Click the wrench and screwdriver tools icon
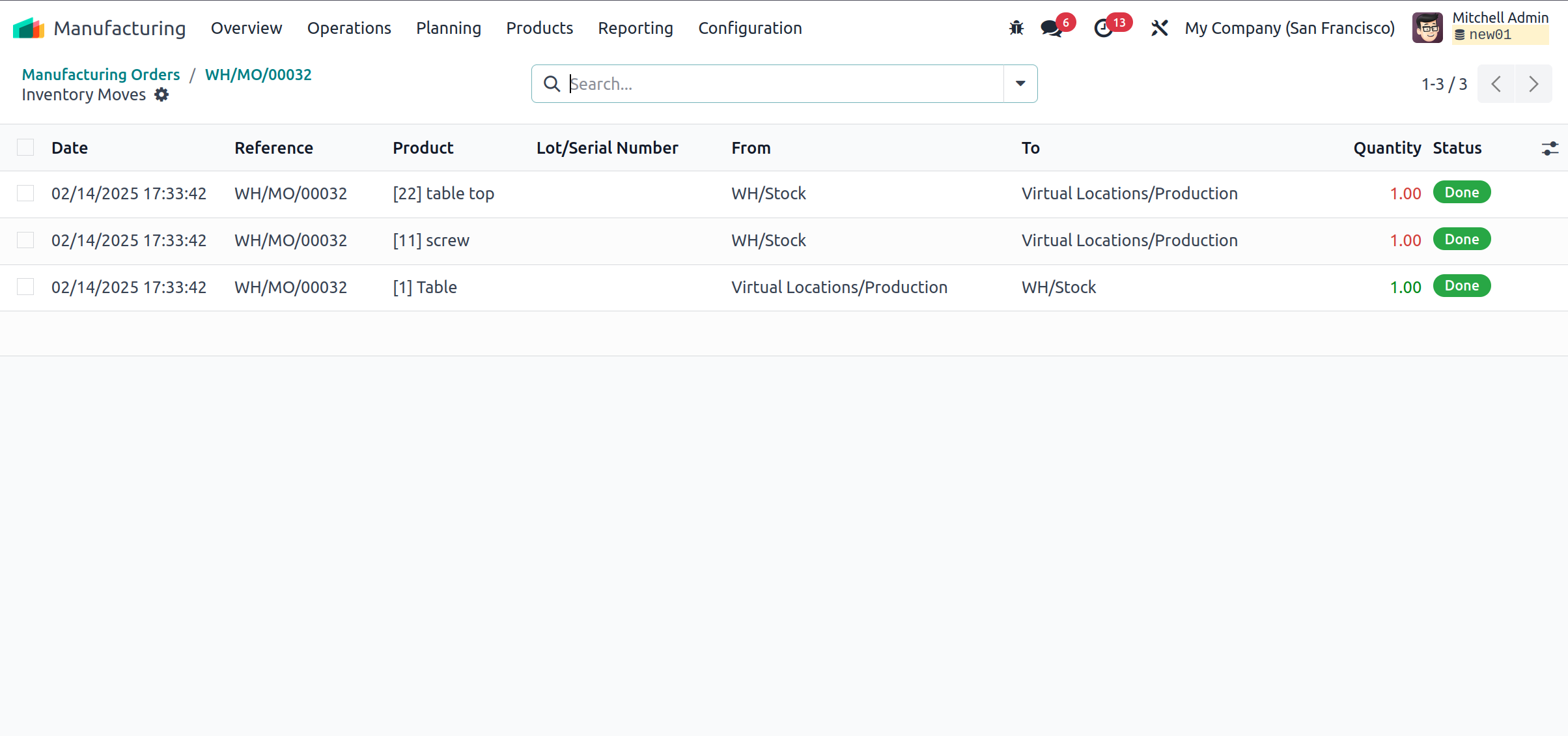Viewport: 1568px width, 736px height. pos(1159,28)
